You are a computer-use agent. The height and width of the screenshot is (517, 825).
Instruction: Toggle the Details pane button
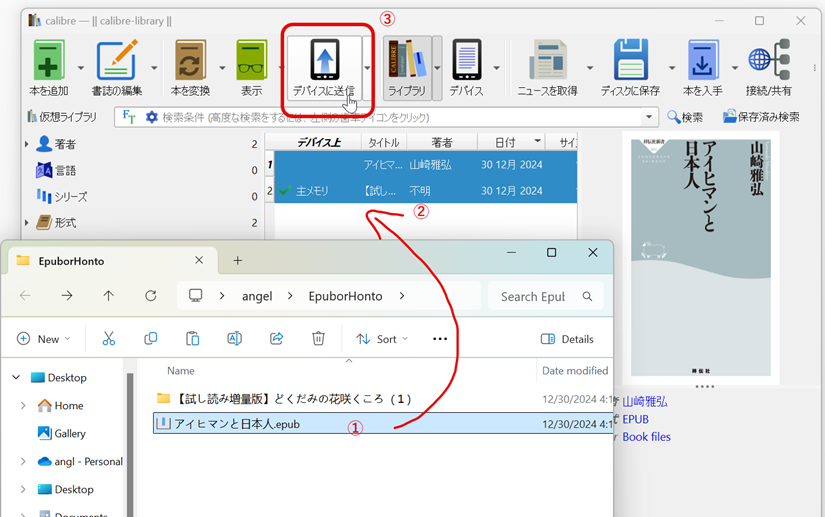tap(567, 339)
